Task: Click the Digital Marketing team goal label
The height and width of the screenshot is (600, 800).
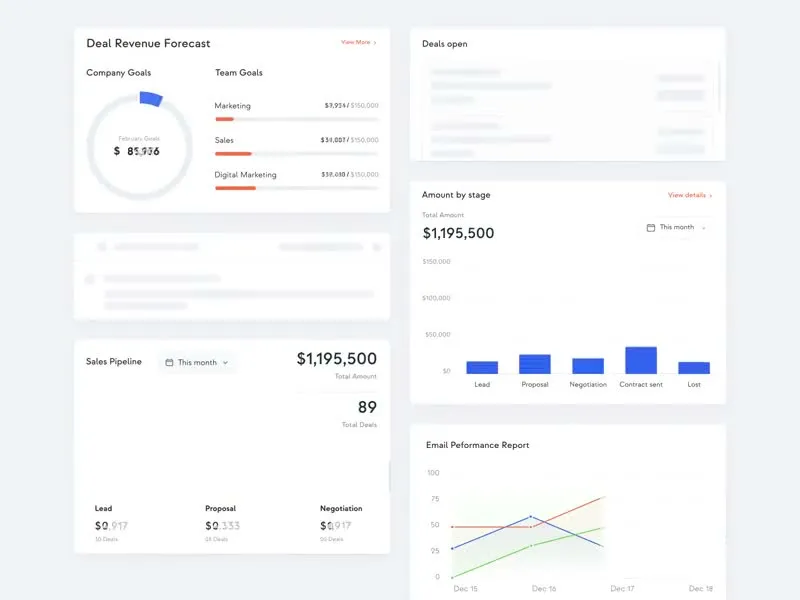Action: pyautogui.click(x=245, y=174)
